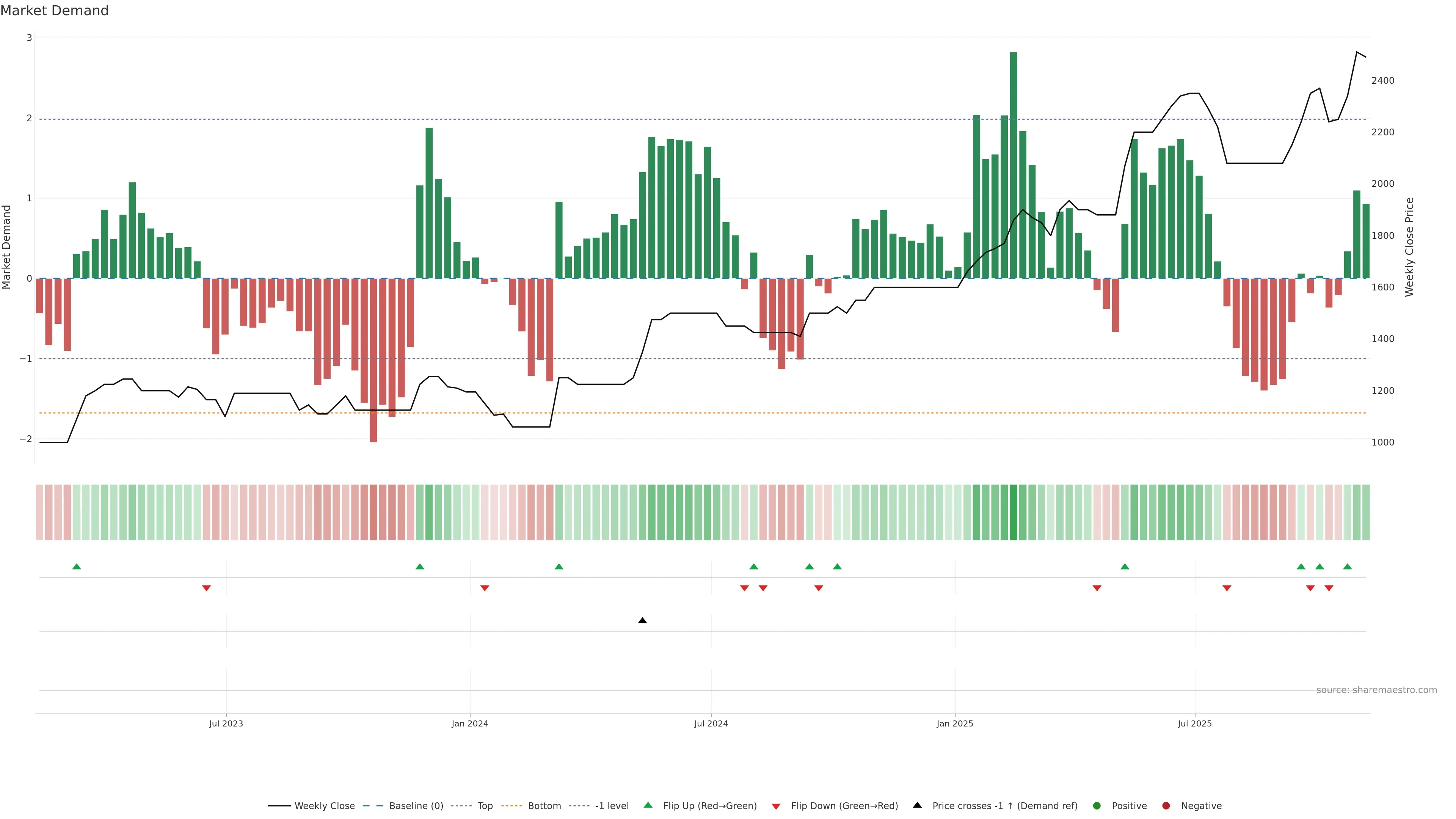Click the red Negative legend dot

pyautogui.click(x=1166, y=806)
